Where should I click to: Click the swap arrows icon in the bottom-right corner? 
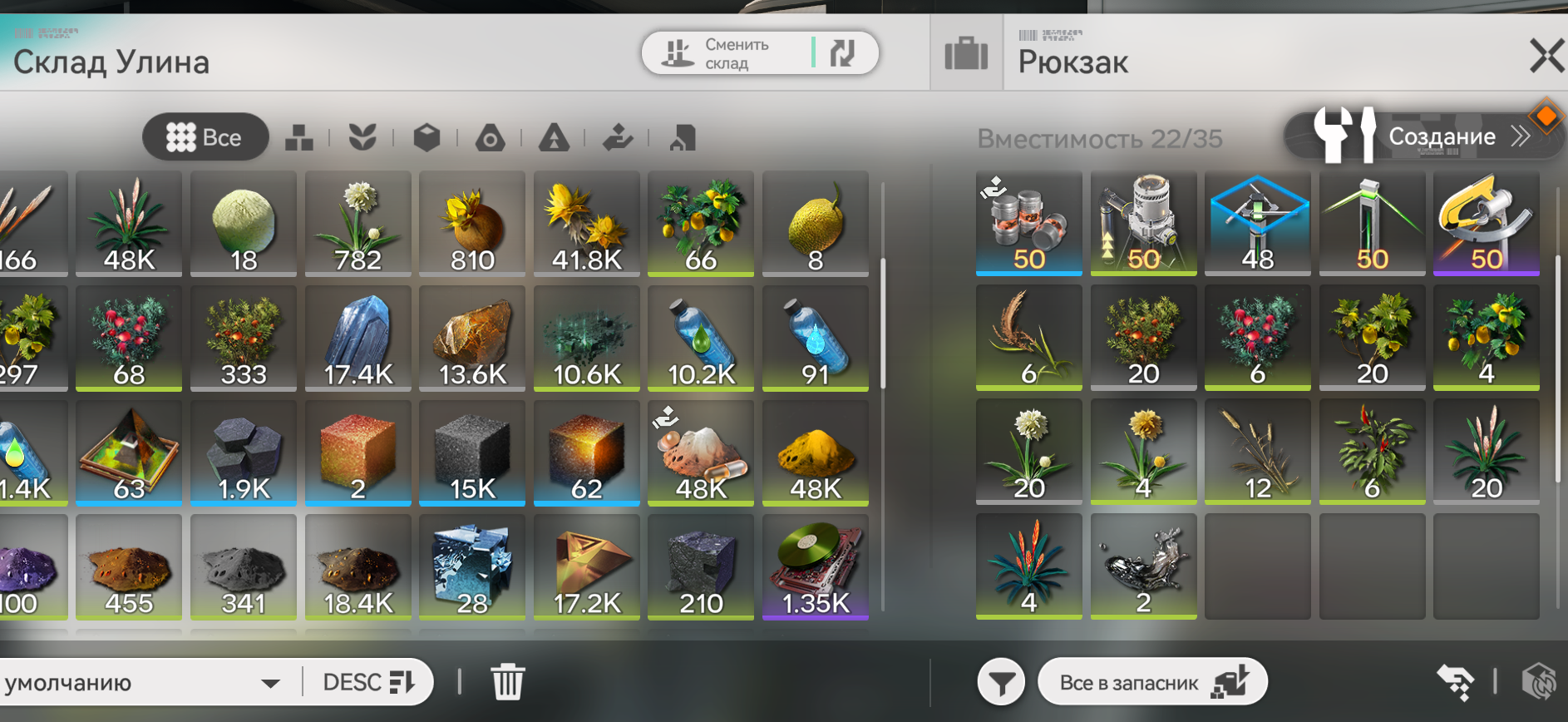click(x=1456, y=682)
